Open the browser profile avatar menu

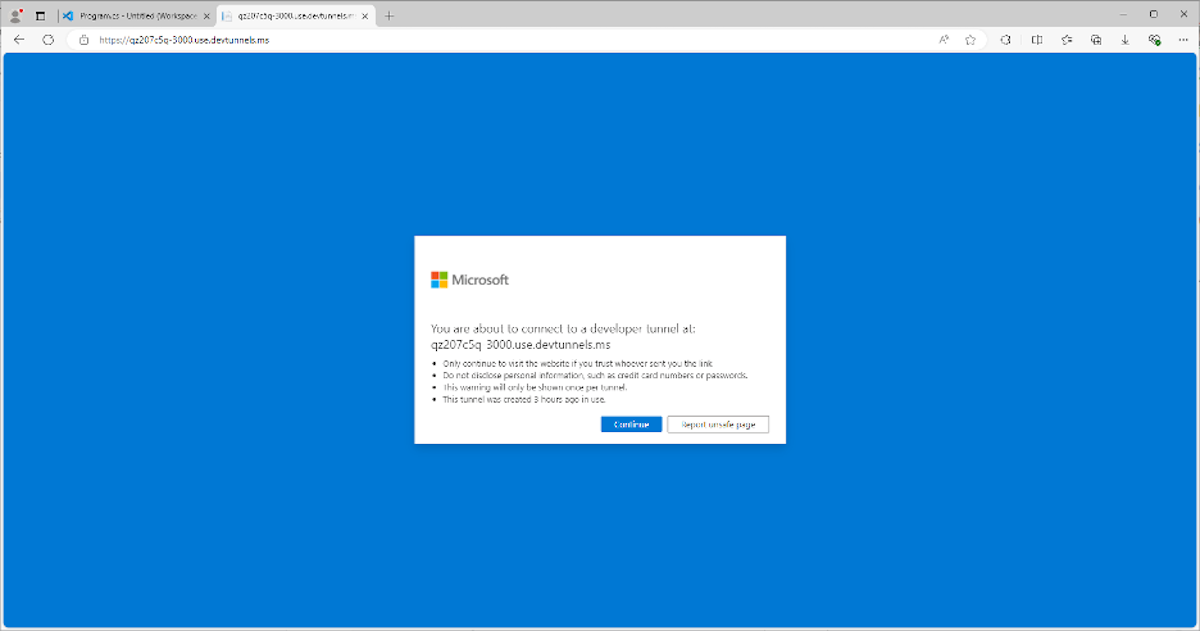pos(14,14)
